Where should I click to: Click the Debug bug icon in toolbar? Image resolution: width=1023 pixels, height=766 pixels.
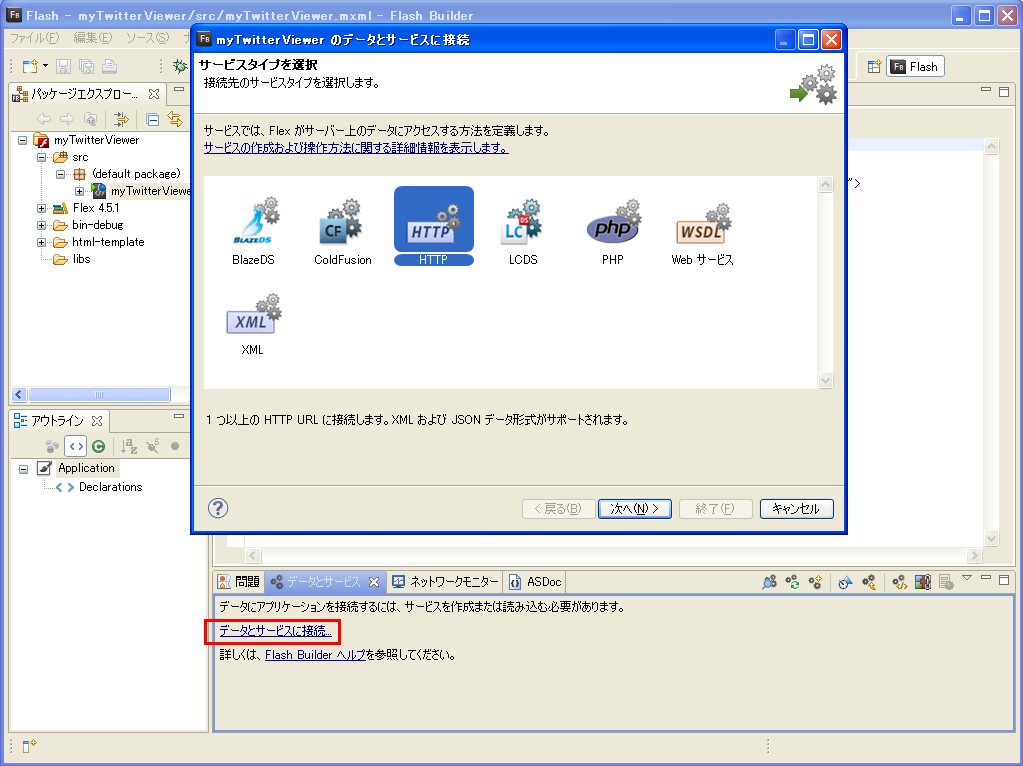coord(179,66)
